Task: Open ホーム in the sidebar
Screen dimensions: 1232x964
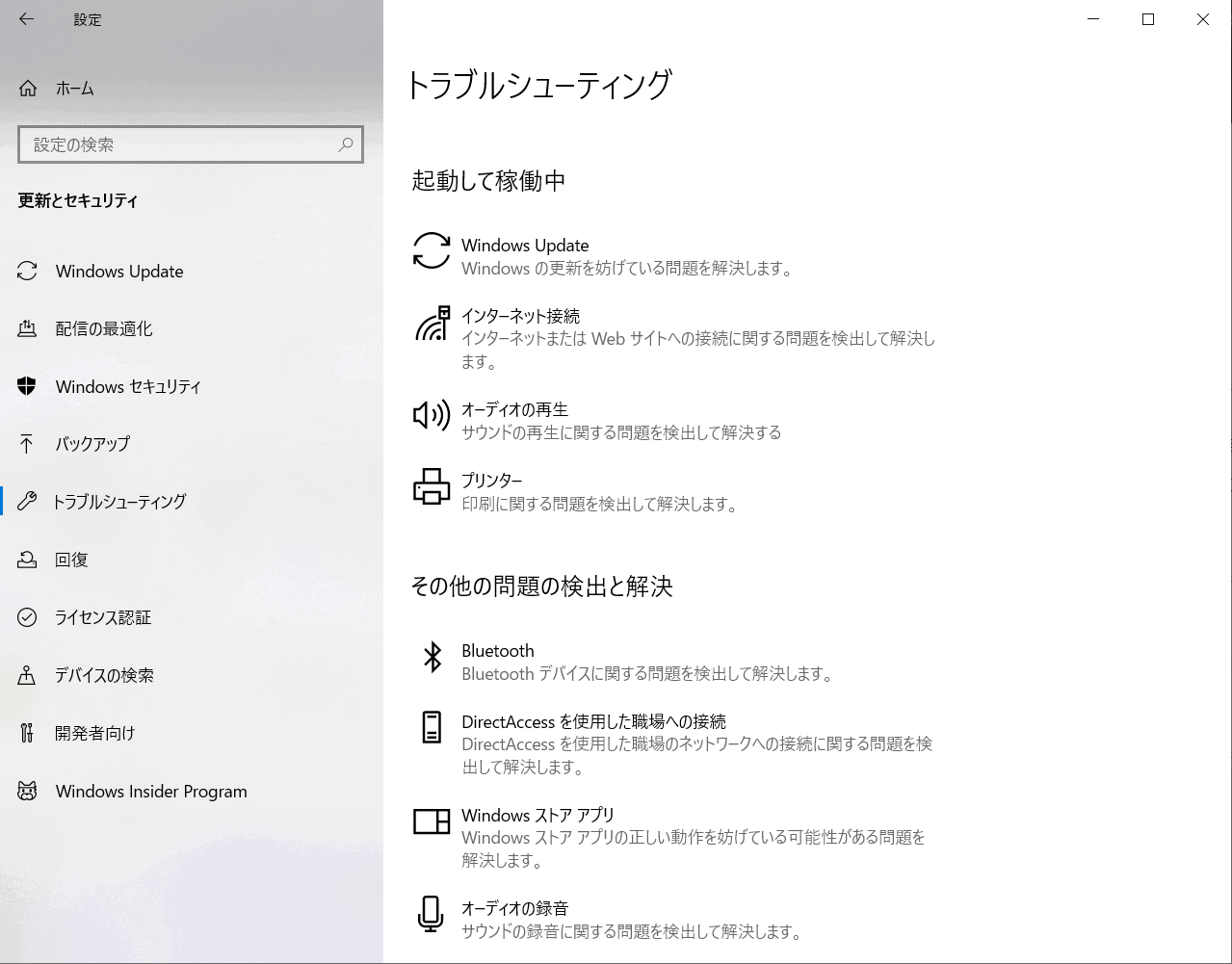Action: click(x=192, y=89)
